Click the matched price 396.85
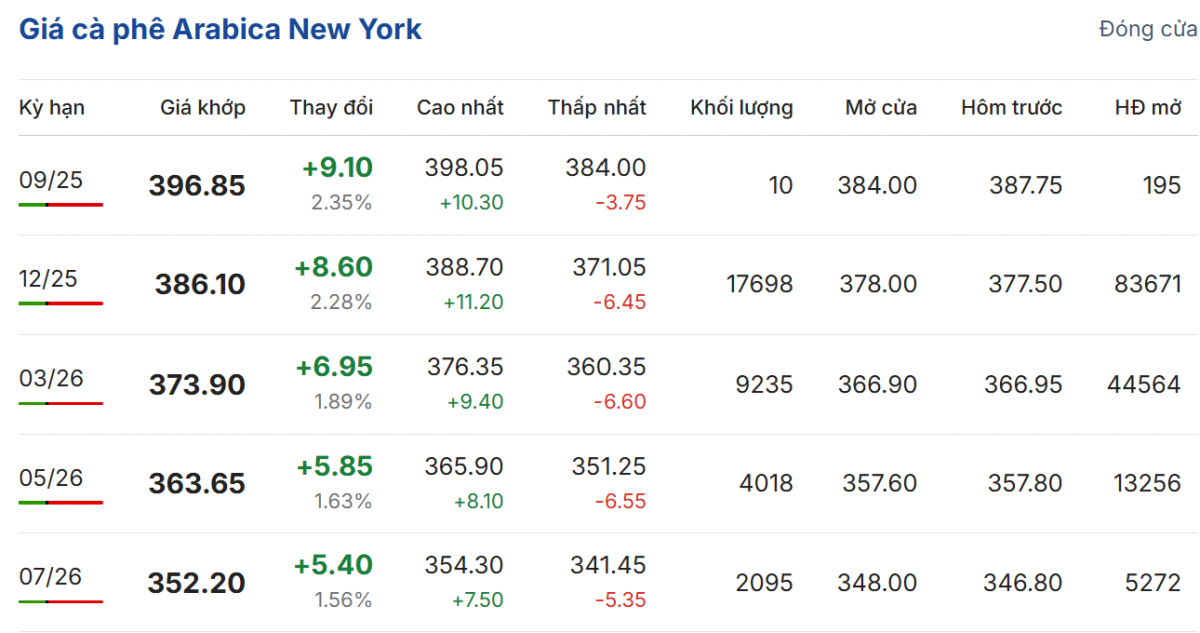 pyautogui.click(x=197, y=186)
